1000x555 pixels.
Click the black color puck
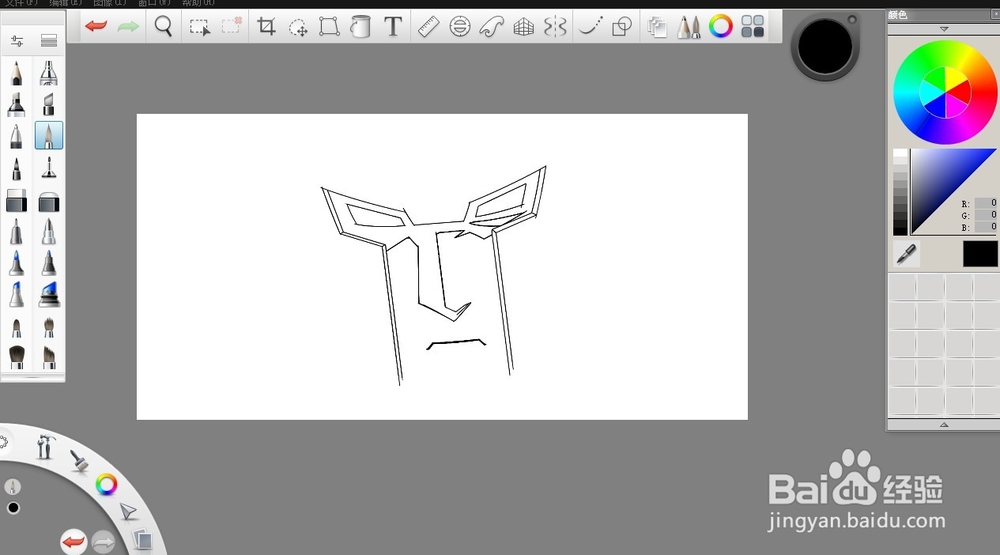(x=825, y=46)
